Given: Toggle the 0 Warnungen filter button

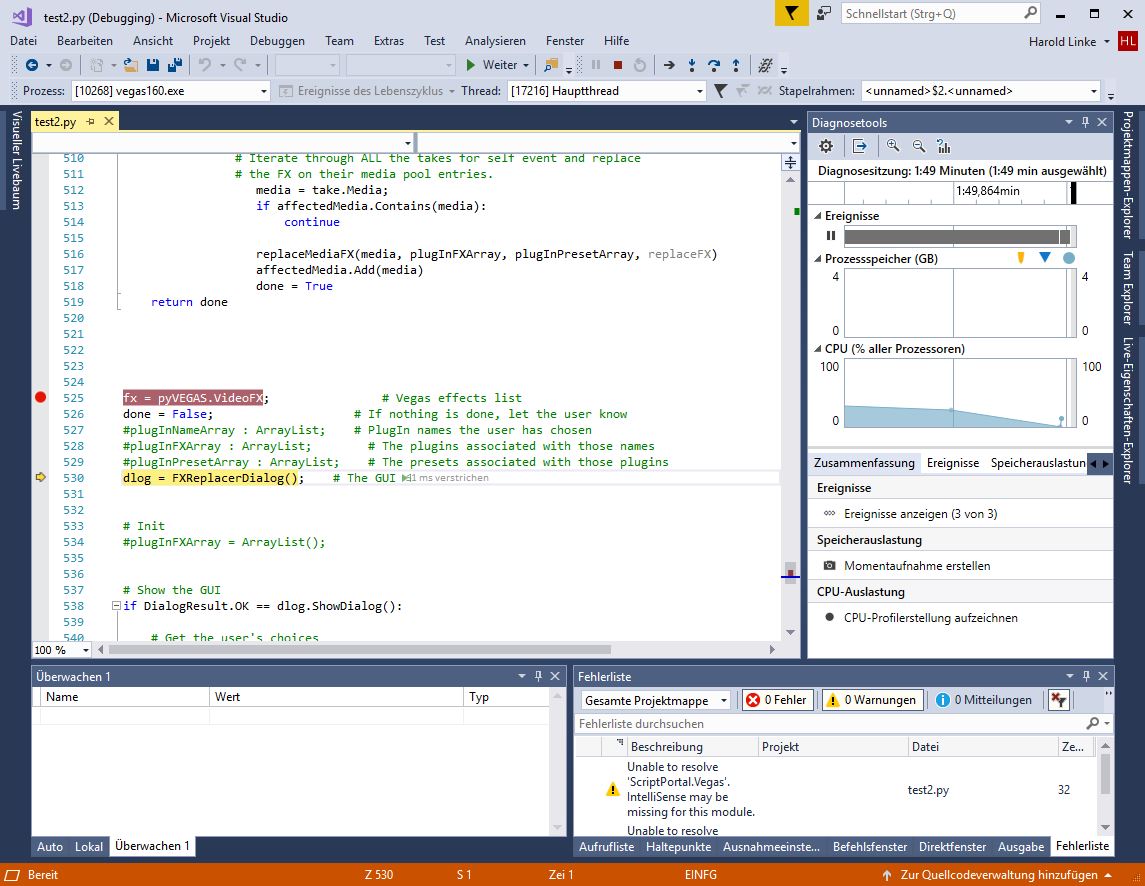Looking at the screenshot, I should [x=871, y=700].
